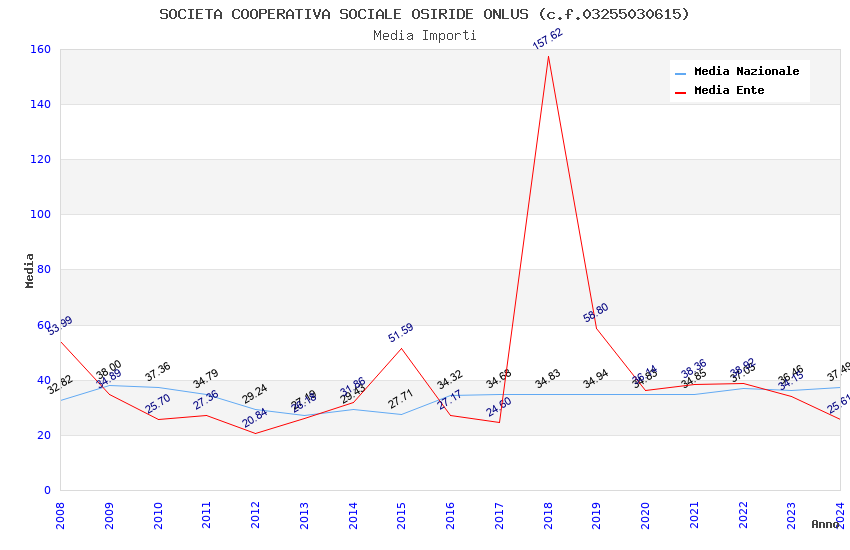
Task: Click the 2012 year label
Action: [255, 515]
